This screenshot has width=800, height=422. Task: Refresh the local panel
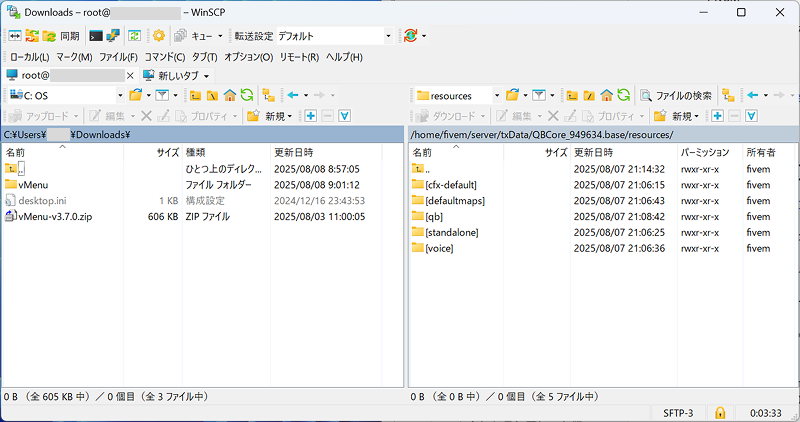(x=247, y=95)
